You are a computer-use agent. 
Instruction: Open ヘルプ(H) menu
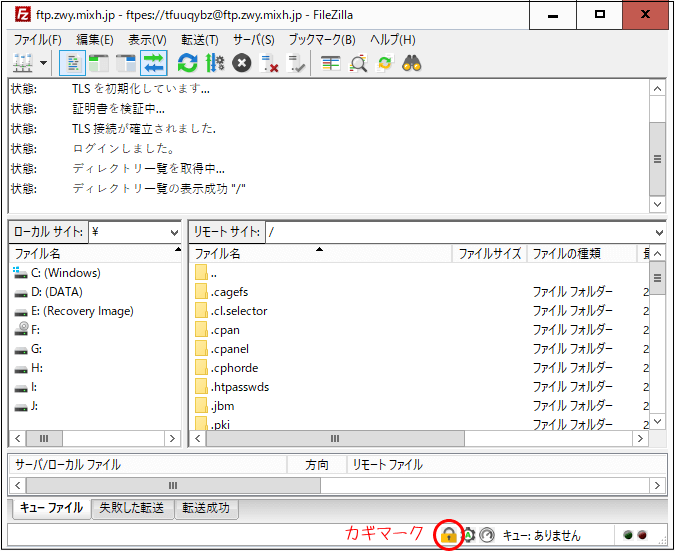tap(393, 40)
